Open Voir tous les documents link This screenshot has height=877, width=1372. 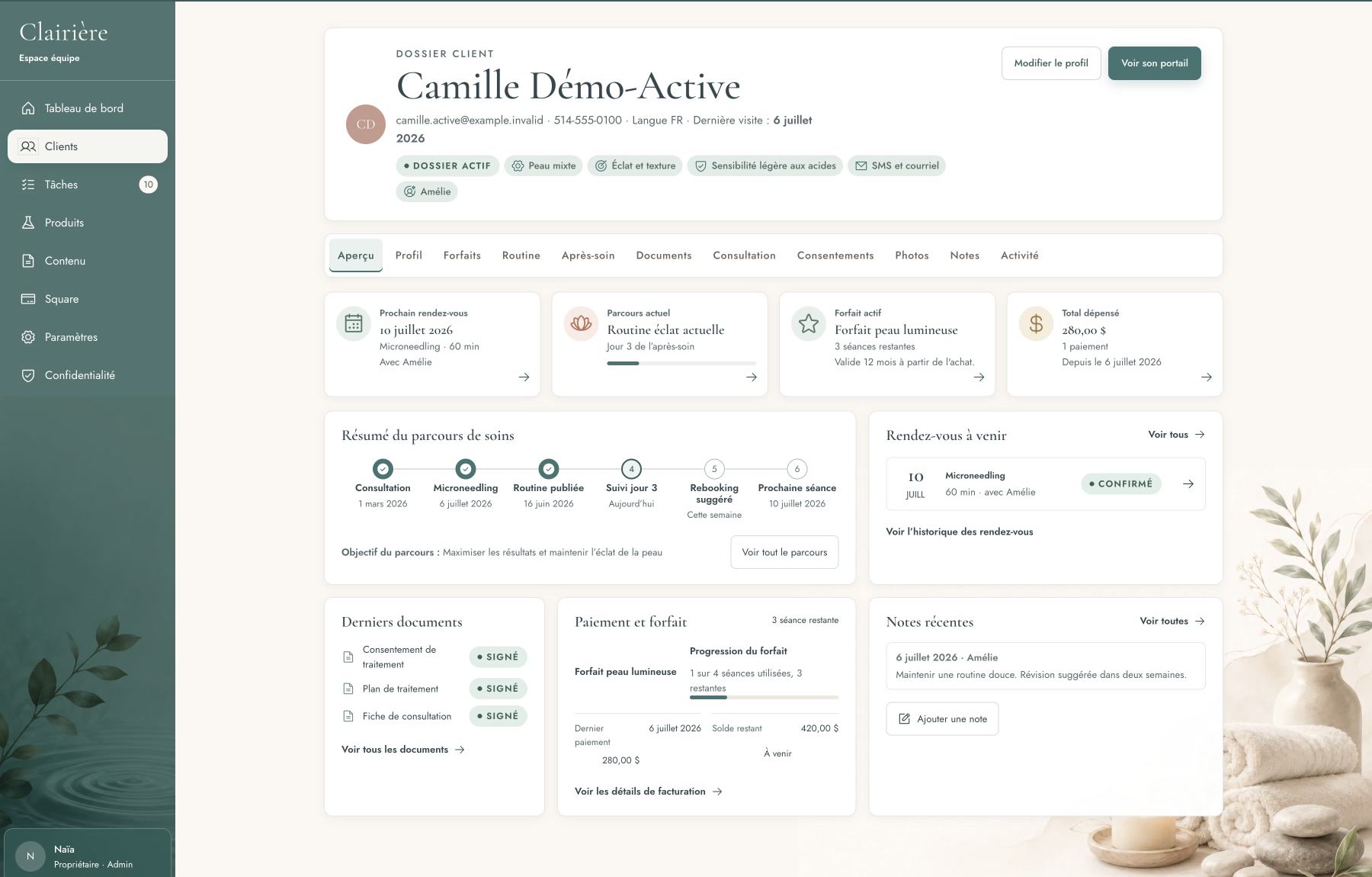[403, 750]
